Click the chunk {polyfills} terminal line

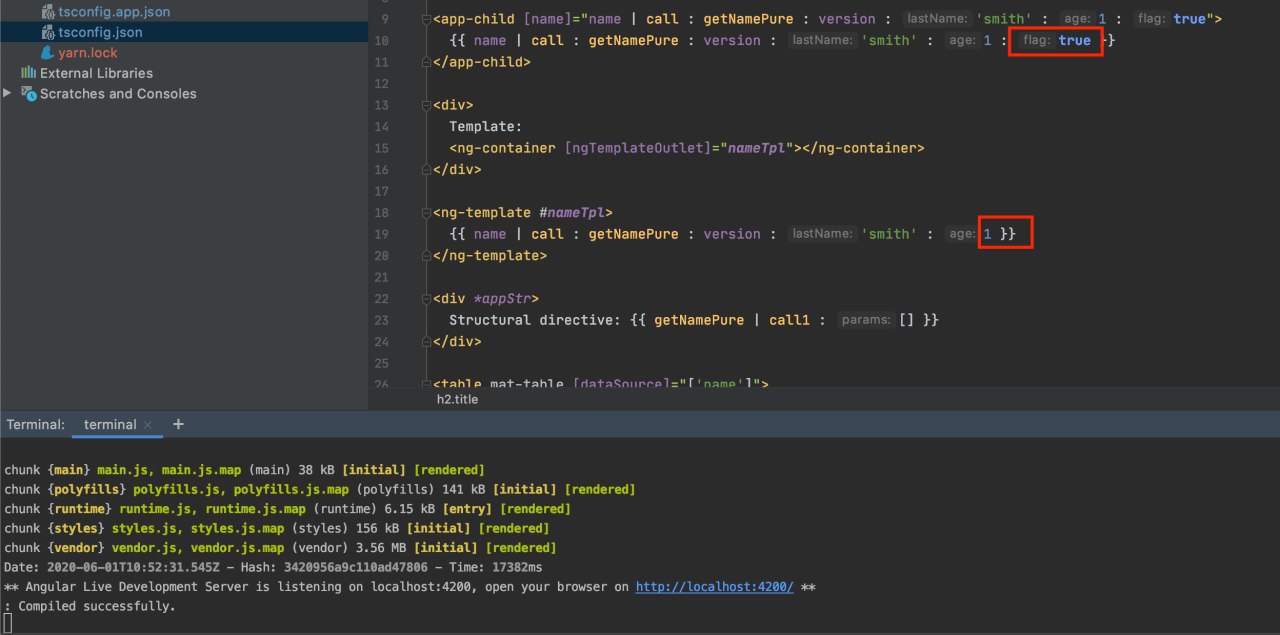320,489
